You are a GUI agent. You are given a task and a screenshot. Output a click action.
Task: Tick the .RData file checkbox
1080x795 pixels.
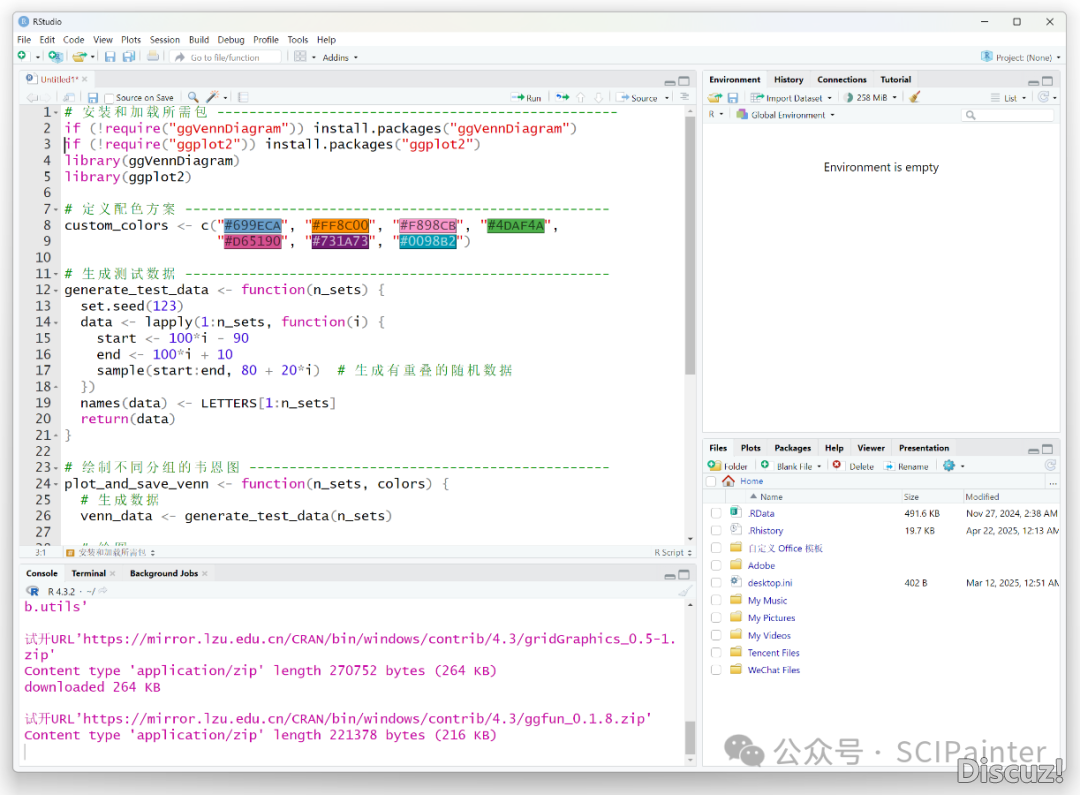coord(716,513)
